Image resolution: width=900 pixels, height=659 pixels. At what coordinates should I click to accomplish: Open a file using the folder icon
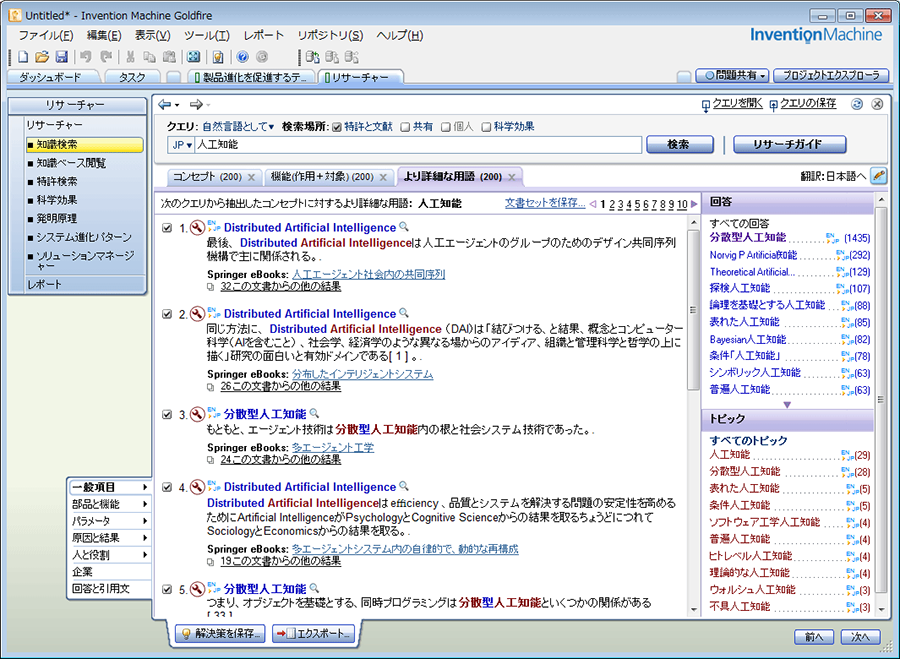(x=42, y=57)
